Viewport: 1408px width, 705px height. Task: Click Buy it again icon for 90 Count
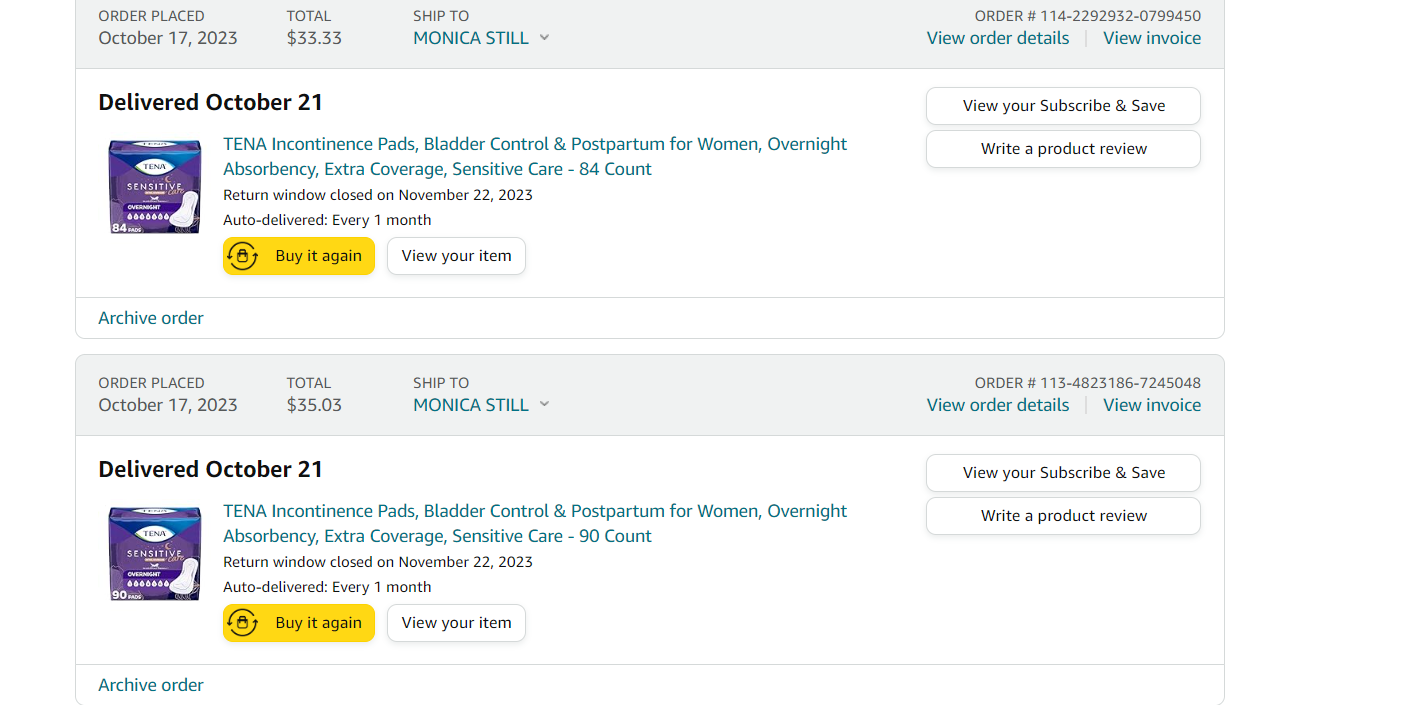243,623
